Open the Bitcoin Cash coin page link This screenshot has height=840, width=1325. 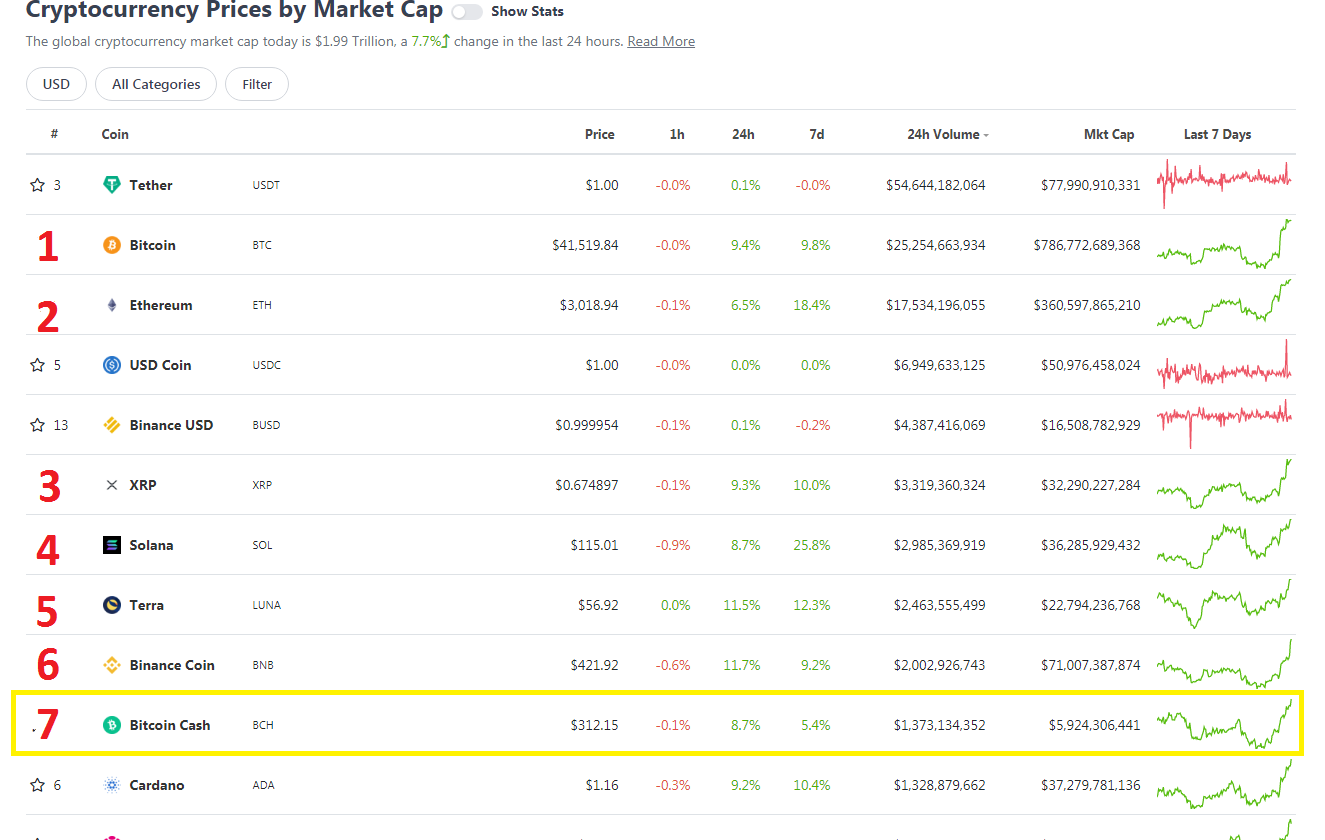[x=170, y=725]
